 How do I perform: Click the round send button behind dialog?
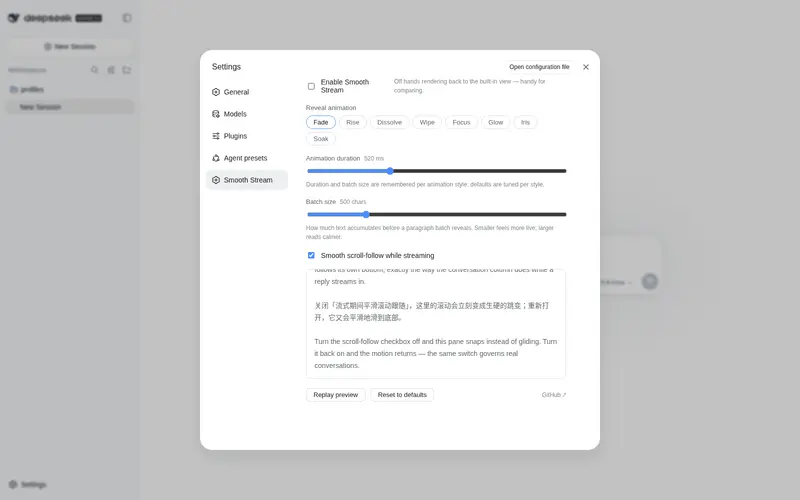pyautogui.click(x=649, y=281)
